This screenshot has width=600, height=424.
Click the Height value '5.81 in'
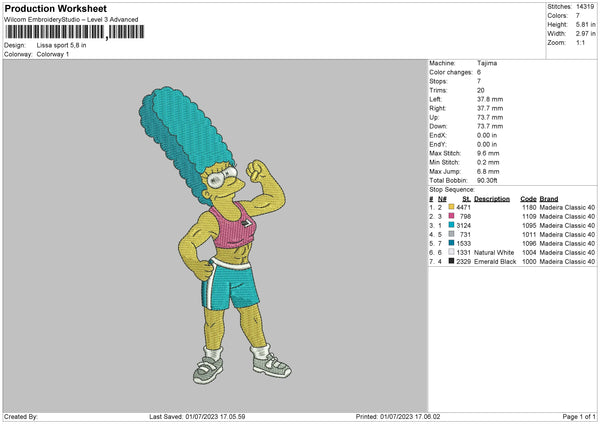point(585,24)
